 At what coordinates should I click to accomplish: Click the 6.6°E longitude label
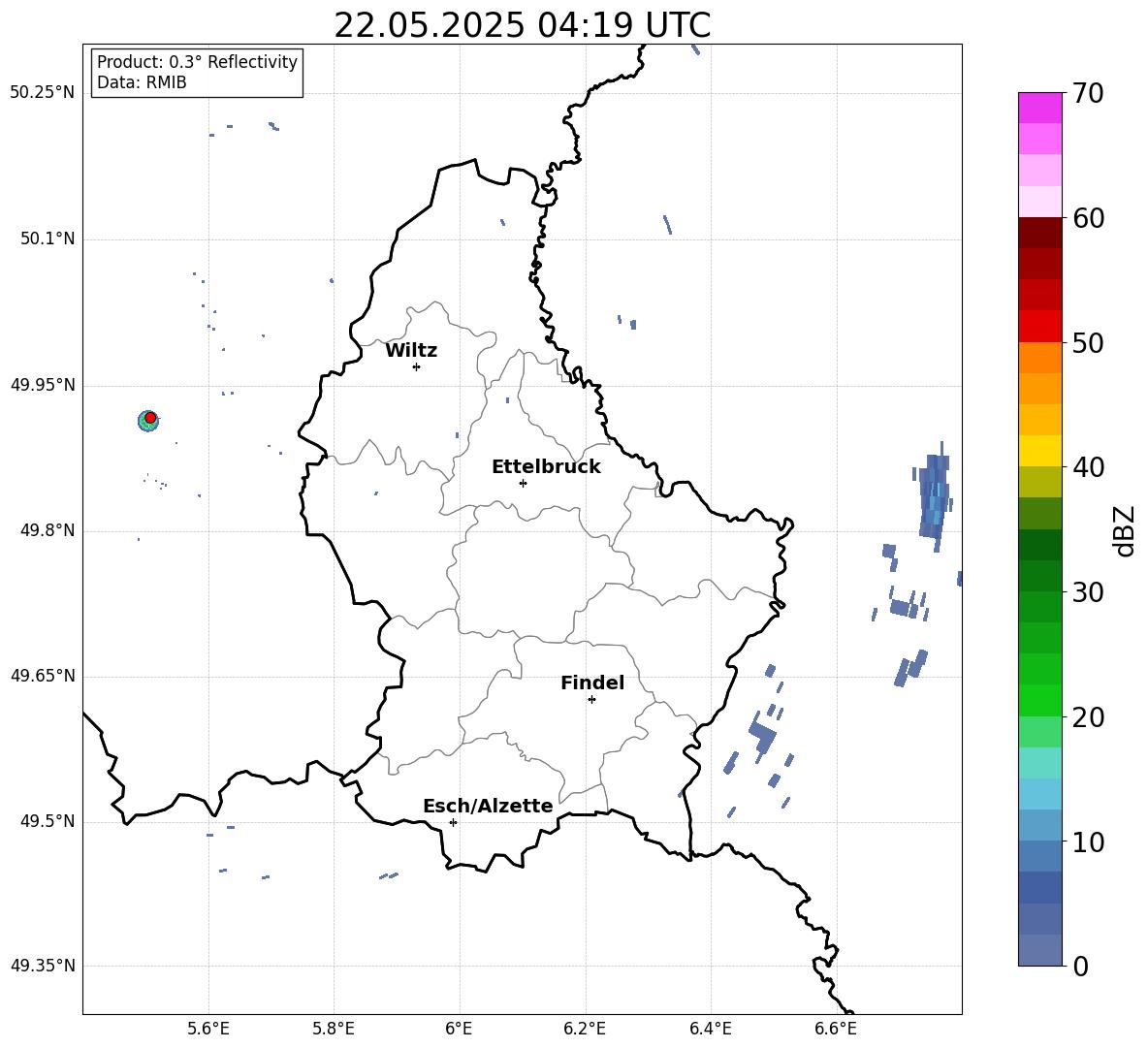coord(836,1029)
